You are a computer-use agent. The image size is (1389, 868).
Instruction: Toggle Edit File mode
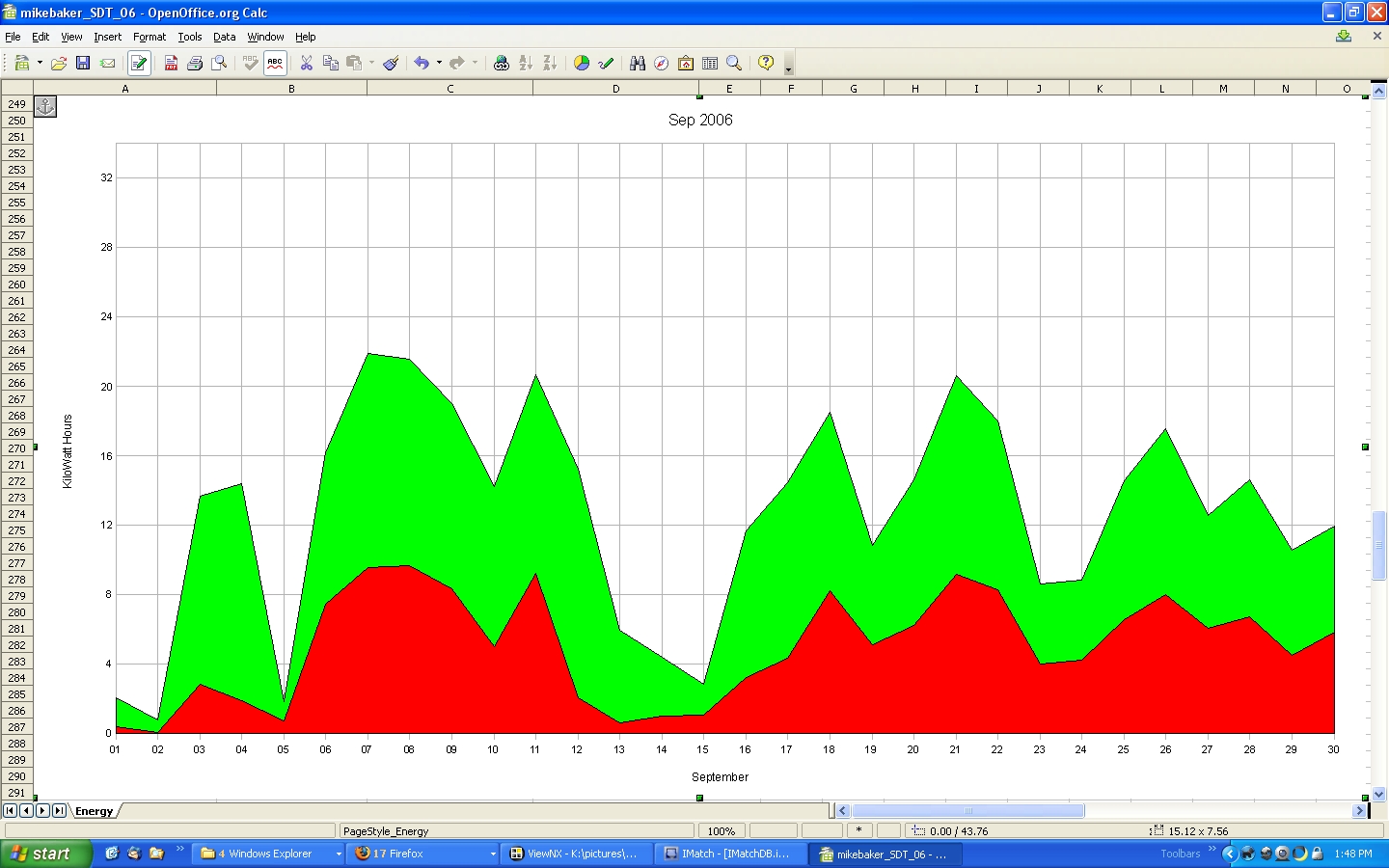pyautogui.click(x=139, y=63)
